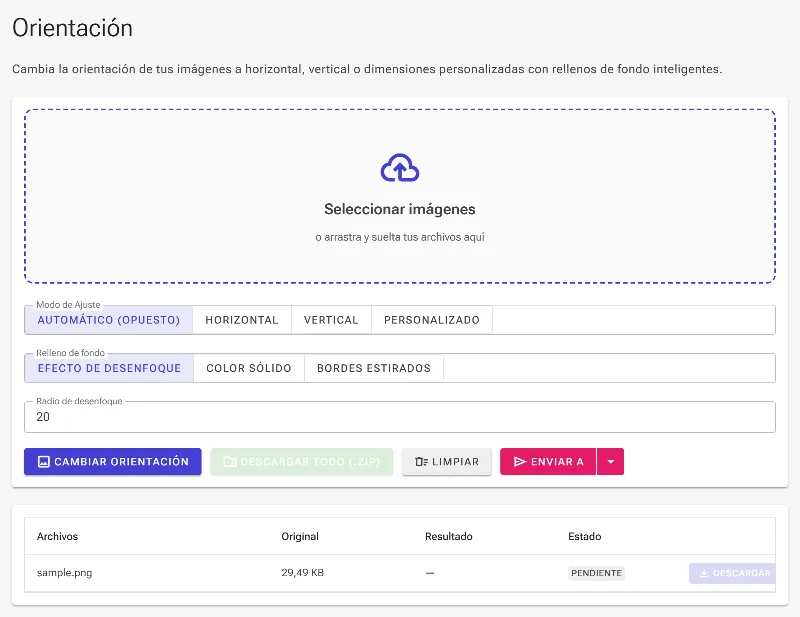Click the Enviar A button label

(557, 462)
